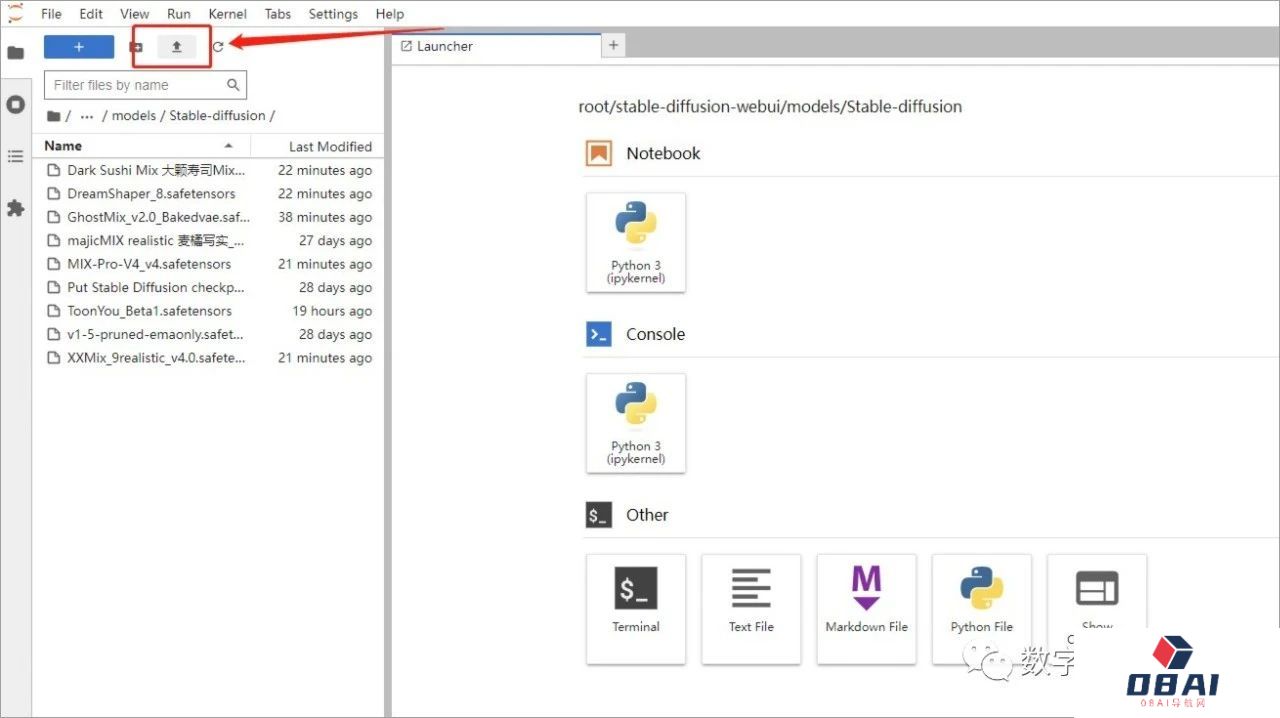Screen dimensions: 1280x718
Task: Open the Extension Manager puzzle icon
Action: pyautogui.click(x=16, y=208)
